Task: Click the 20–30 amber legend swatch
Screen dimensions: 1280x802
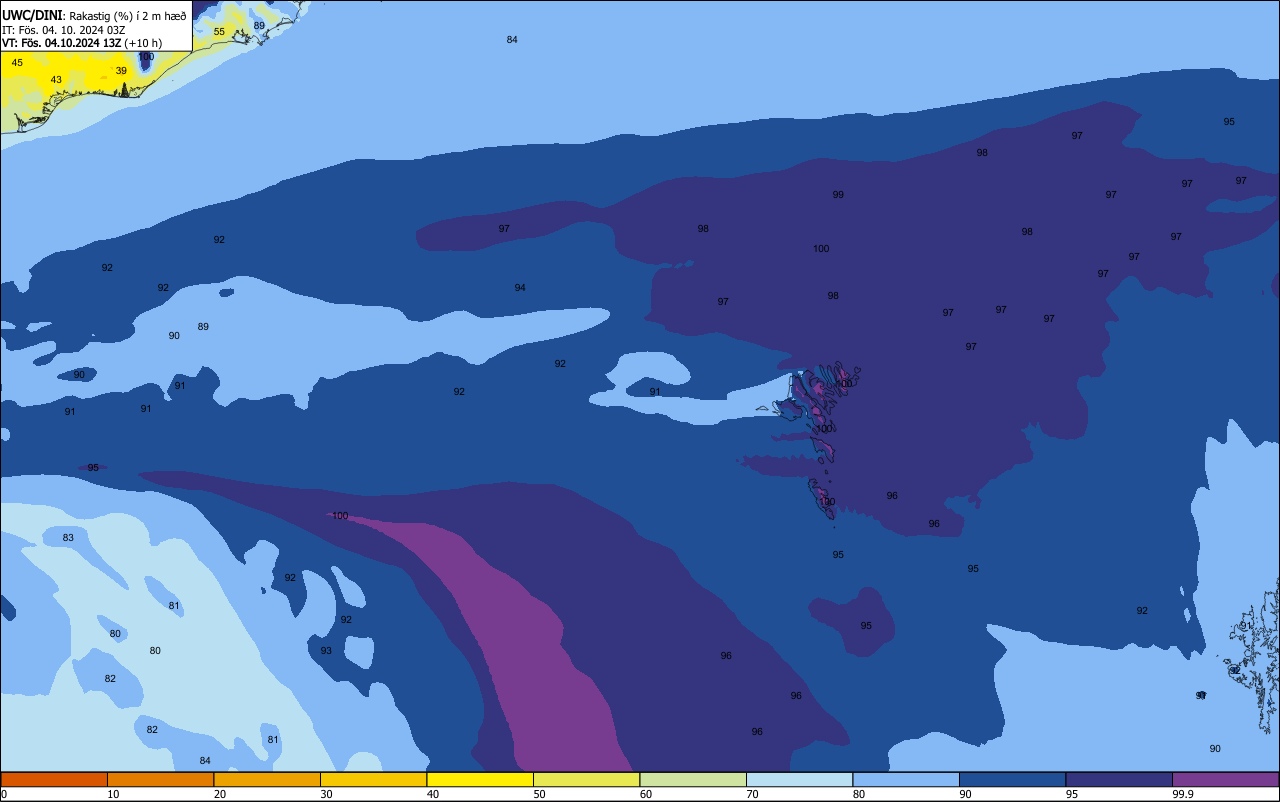Action: point(267,779)
